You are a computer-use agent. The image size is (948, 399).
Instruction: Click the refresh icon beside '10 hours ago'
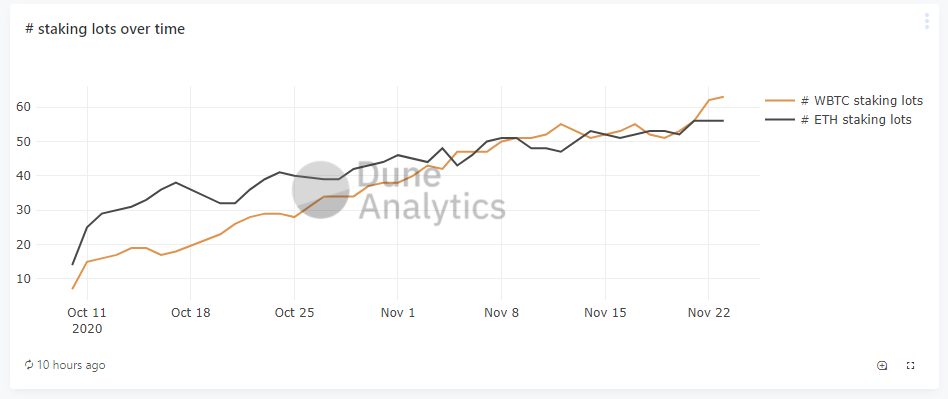(x=29, y=365)
